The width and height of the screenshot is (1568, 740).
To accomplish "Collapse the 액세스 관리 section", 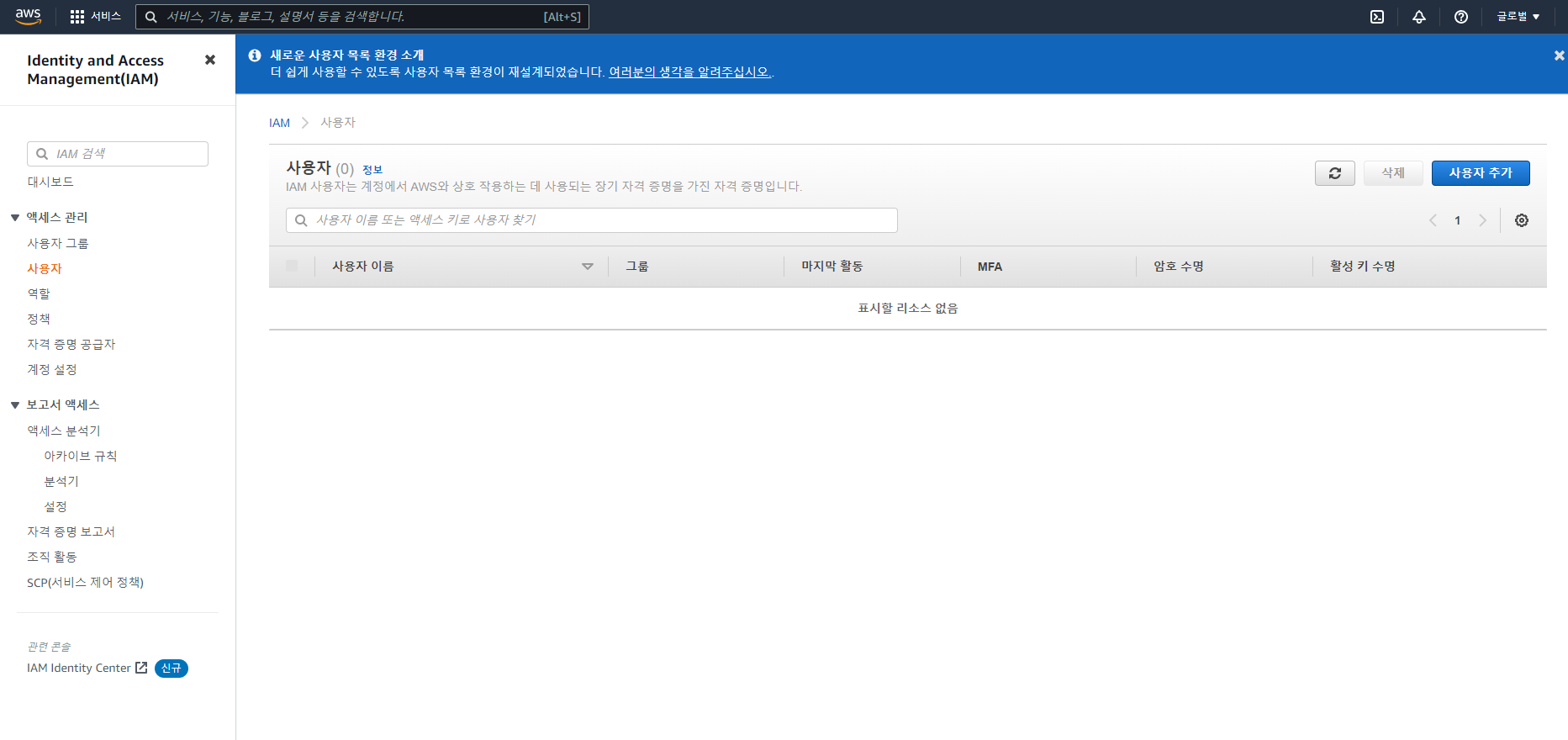I will (x=15, y=218).
